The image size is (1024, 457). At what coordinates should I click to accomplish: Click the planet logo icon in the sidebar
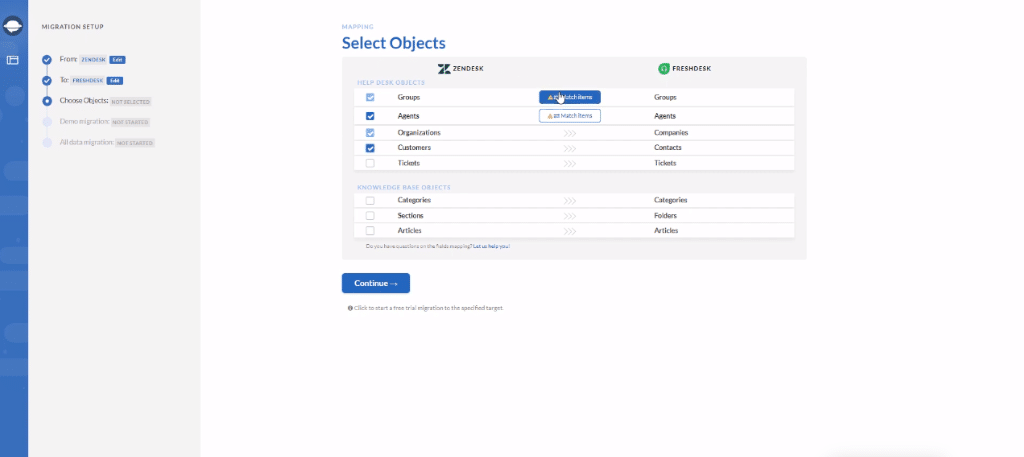pos(13,26)
